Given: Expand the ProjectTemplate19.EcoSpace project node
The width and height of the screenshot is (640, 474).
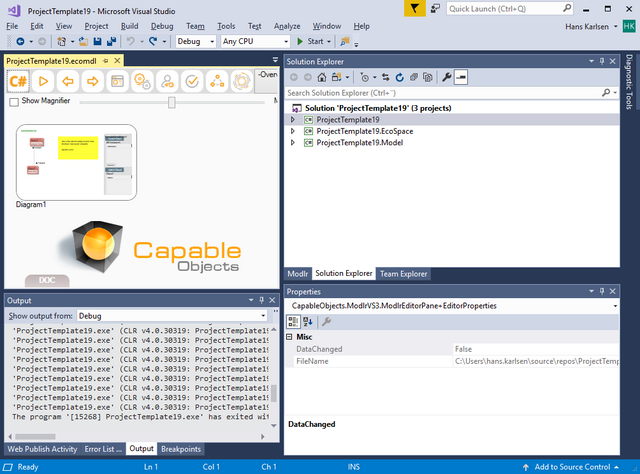Looking at the screenshot, I should [293, 131].
